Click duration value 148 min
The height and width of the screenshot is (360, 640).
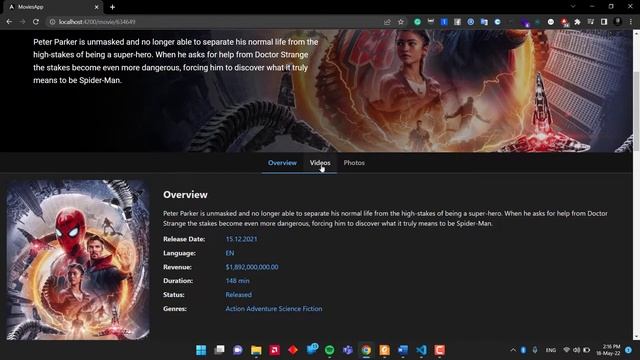coord(238,281)
